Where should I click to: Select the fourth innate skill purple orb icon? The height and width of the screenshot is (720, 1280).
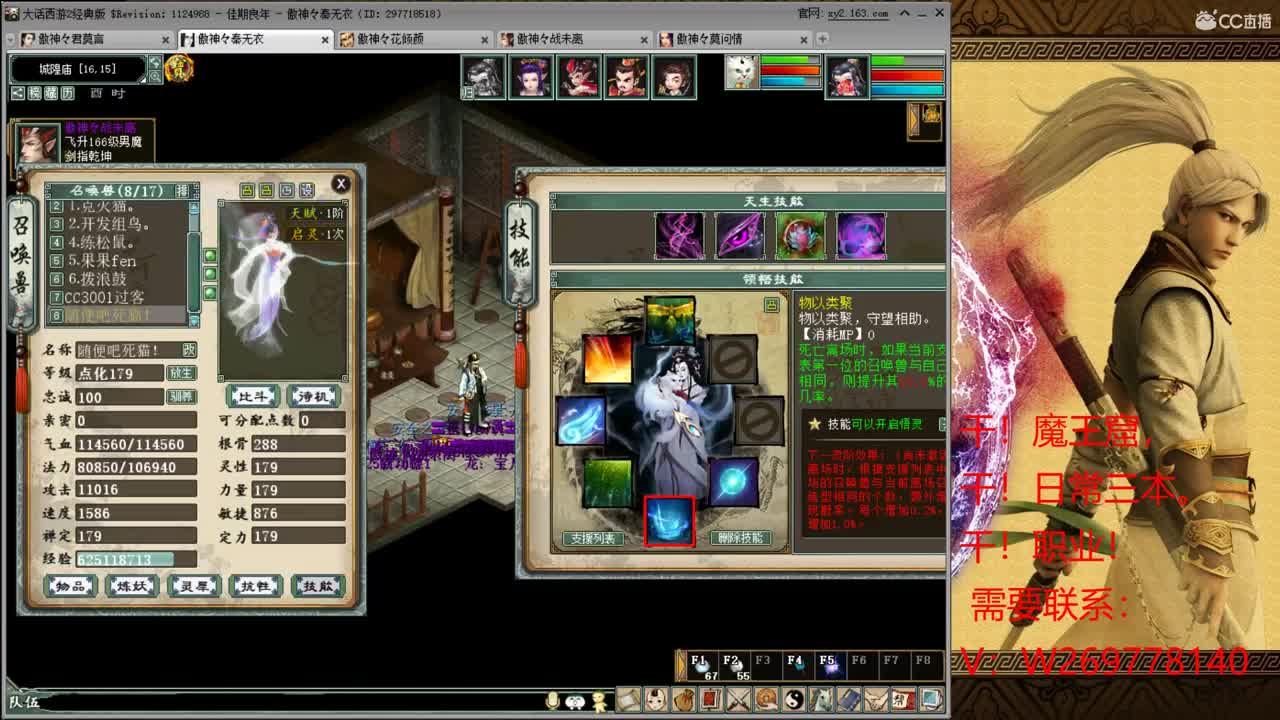[861, 236]
